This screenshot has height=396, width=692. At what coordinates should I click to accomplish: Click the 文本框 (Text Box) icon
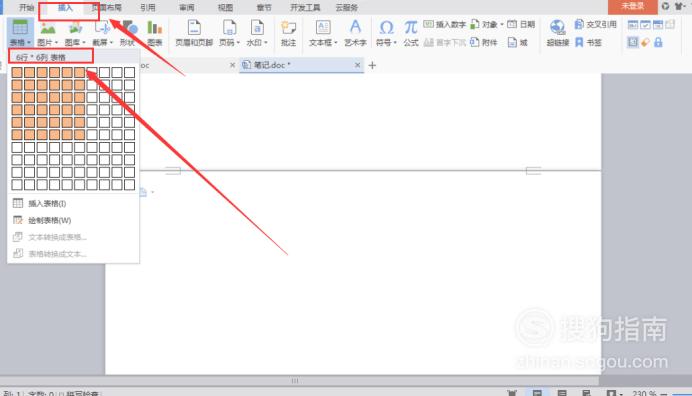click(x=323, y=28)
